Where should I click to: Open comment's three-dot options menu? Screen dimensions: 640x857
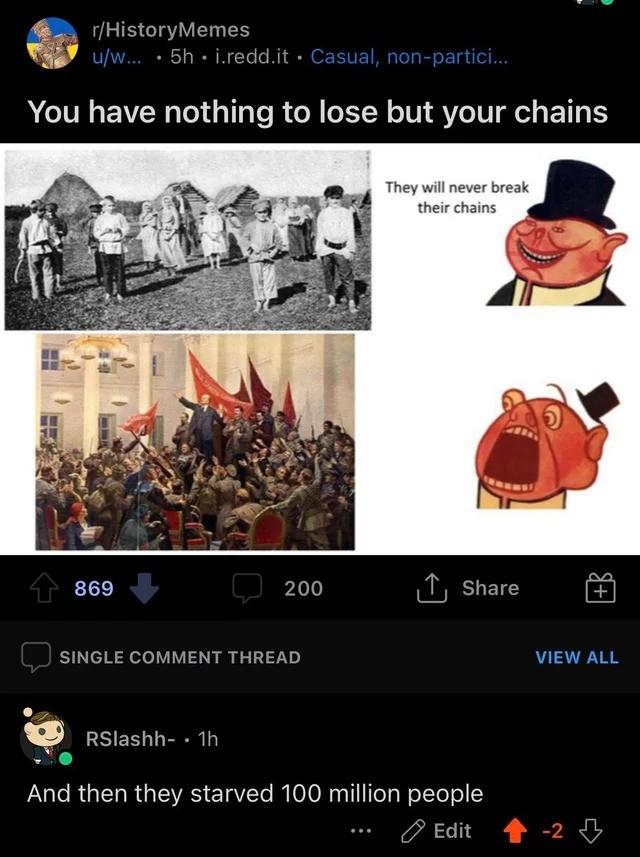point(361,831)
